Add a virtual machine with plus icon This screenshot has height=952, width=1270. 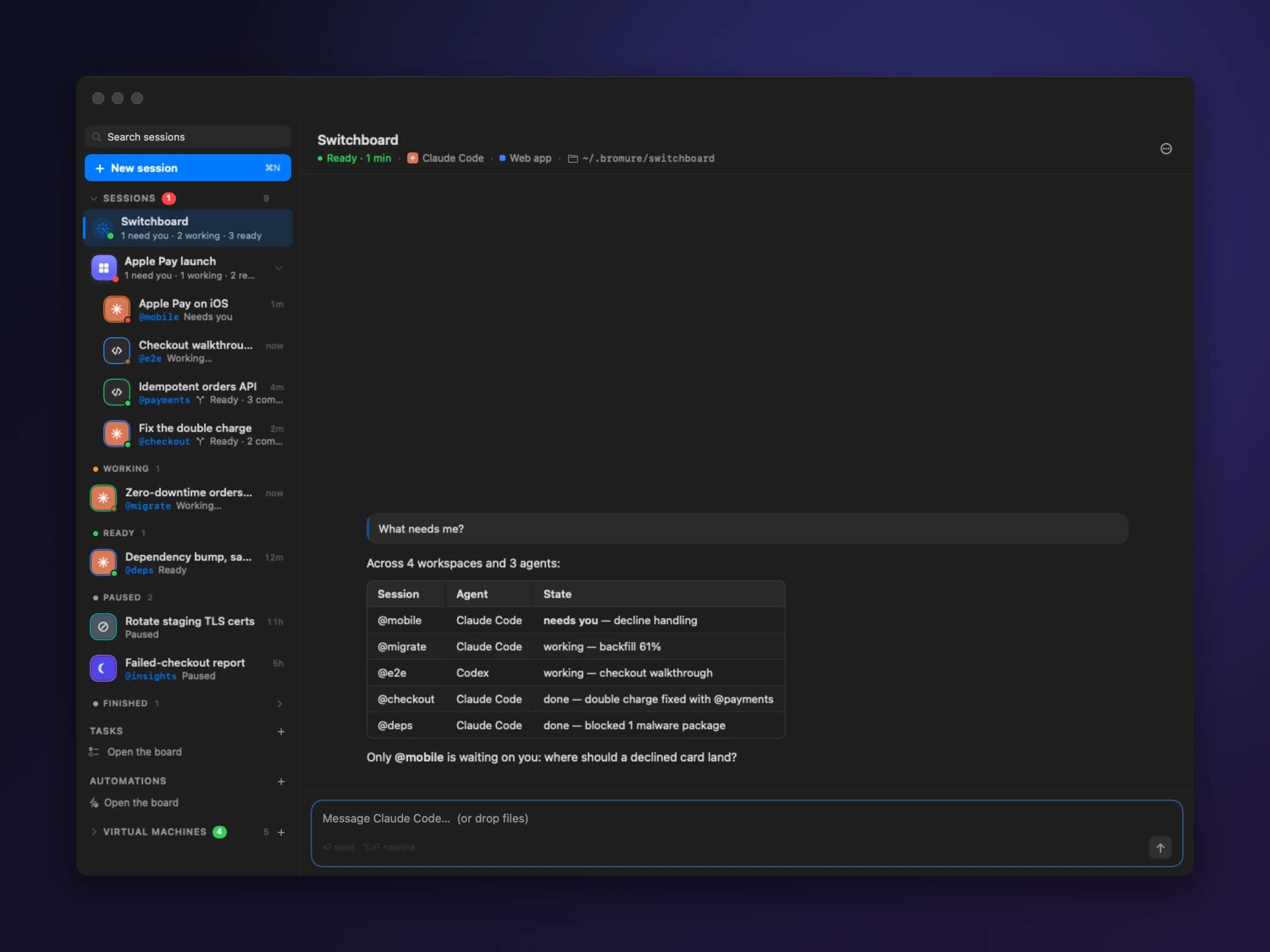coord(281,832)
